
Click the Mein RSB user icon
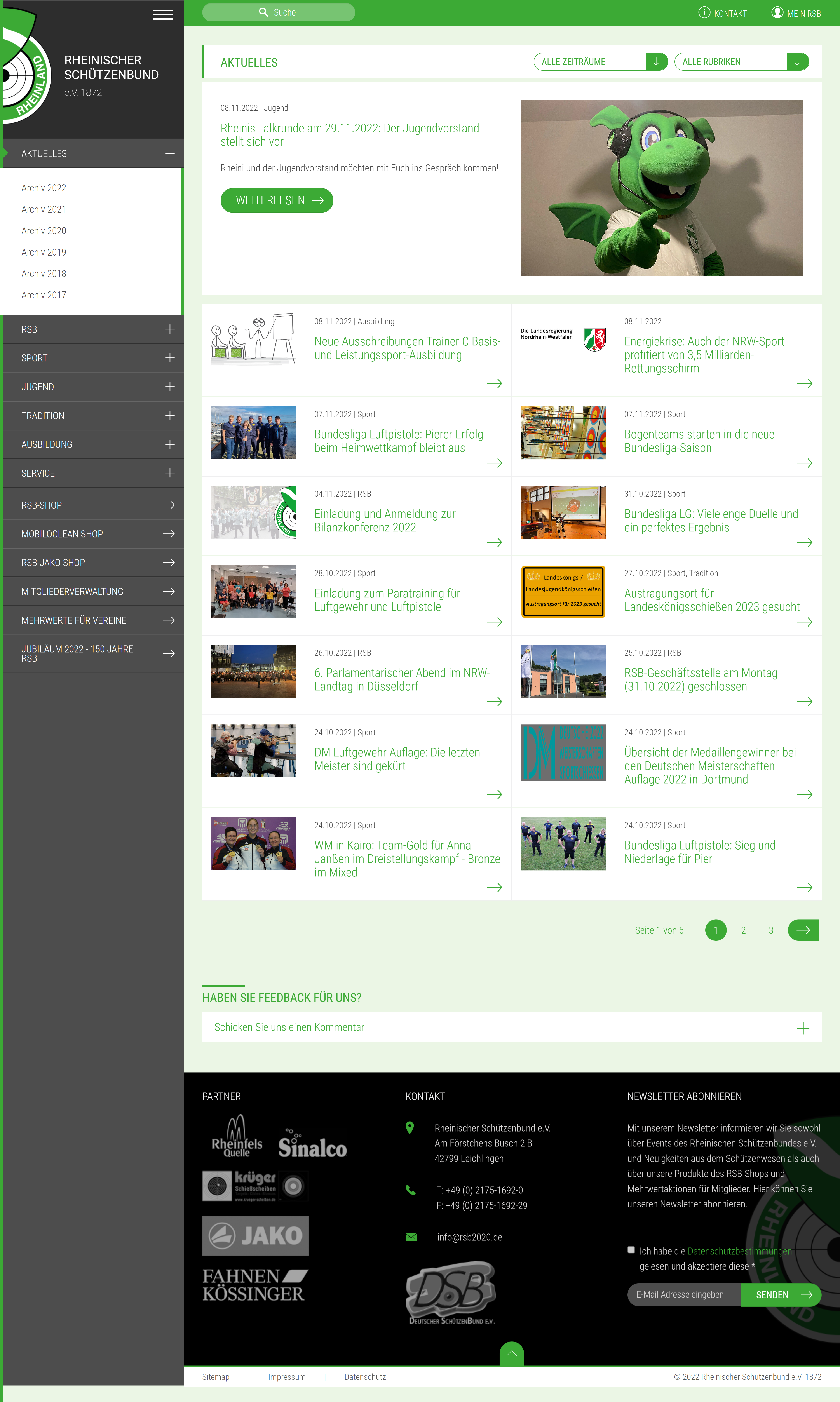[777, 12]
